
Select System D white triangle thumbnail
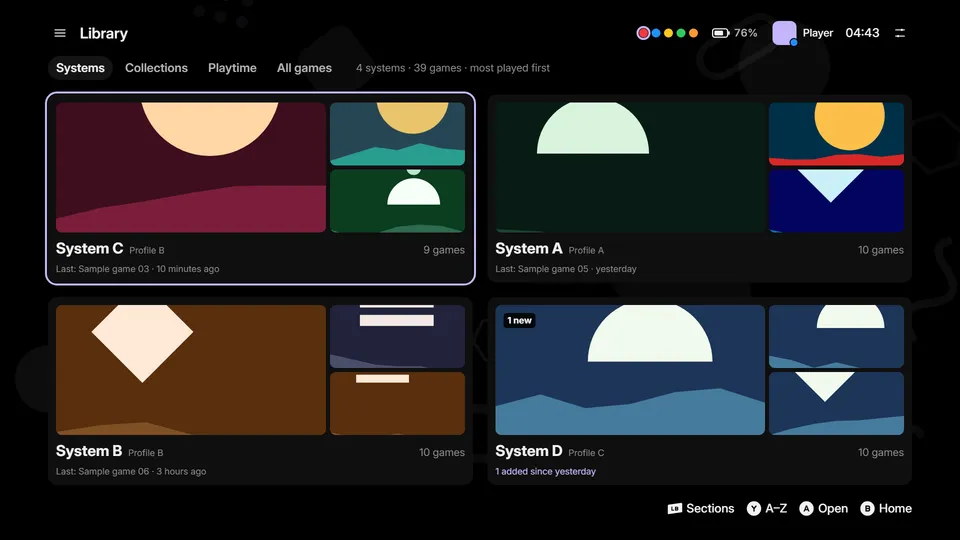click(x=836, y=403)
